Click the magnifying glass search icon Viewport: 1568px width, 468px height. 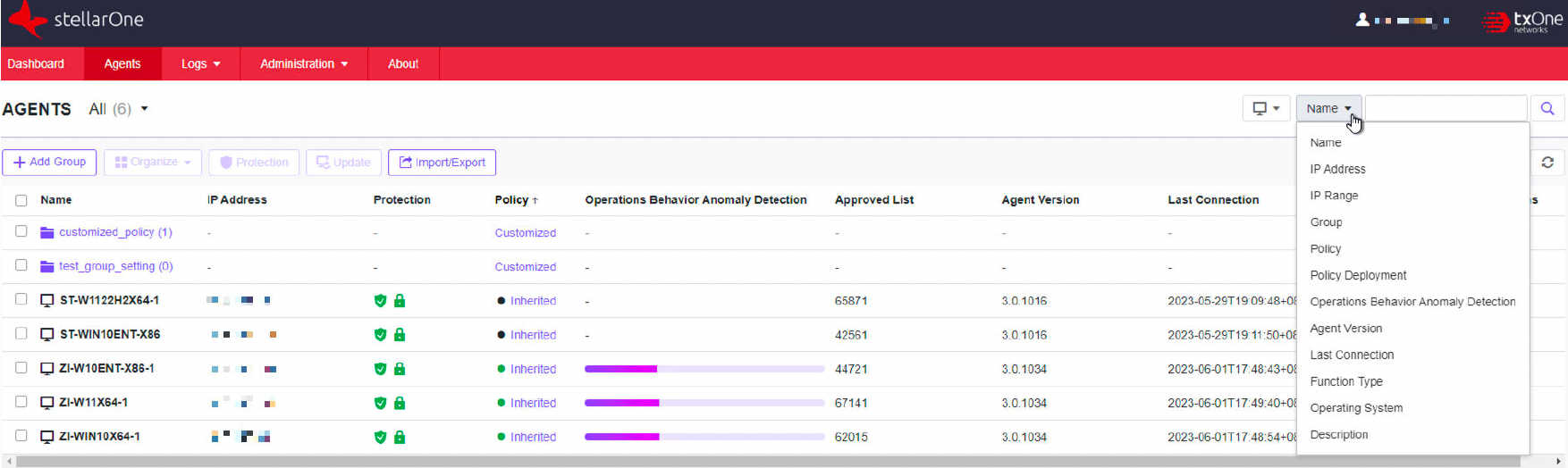point(1547,109)
